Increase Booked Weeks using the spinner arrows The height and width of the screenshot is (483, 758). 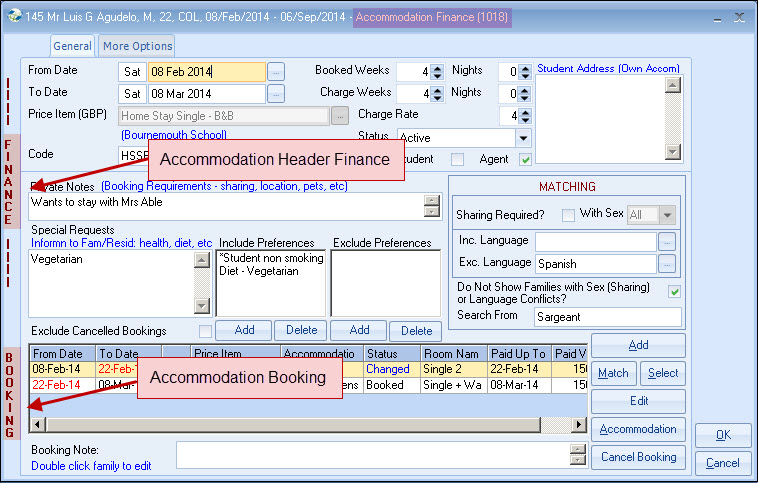coord(437,68)
